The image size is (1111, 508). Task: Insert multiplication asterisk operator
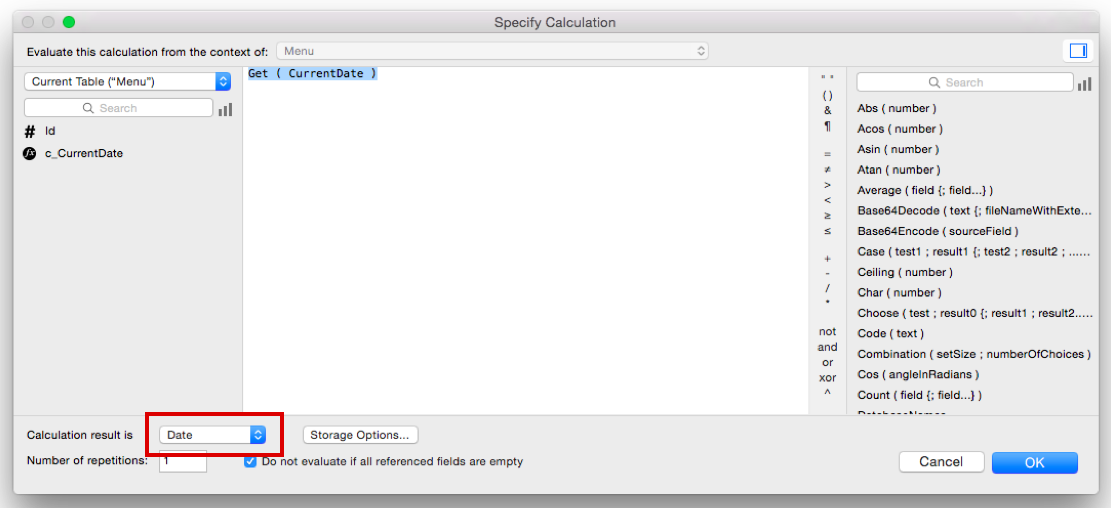(x=827, y=303)
